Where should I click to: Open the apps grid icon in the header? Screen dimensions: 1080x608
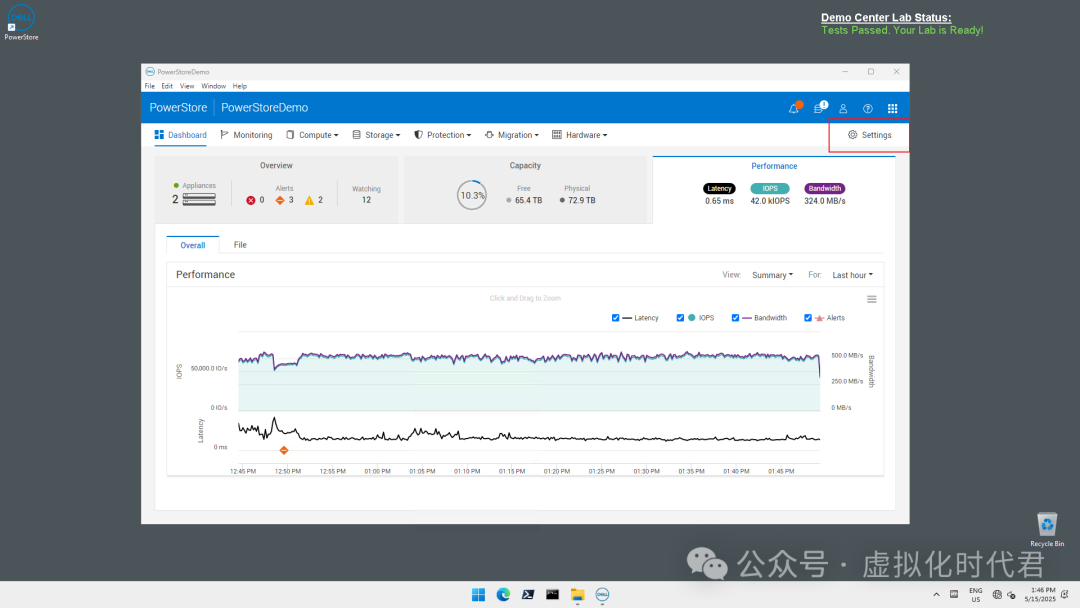click(x=893, y=108)
